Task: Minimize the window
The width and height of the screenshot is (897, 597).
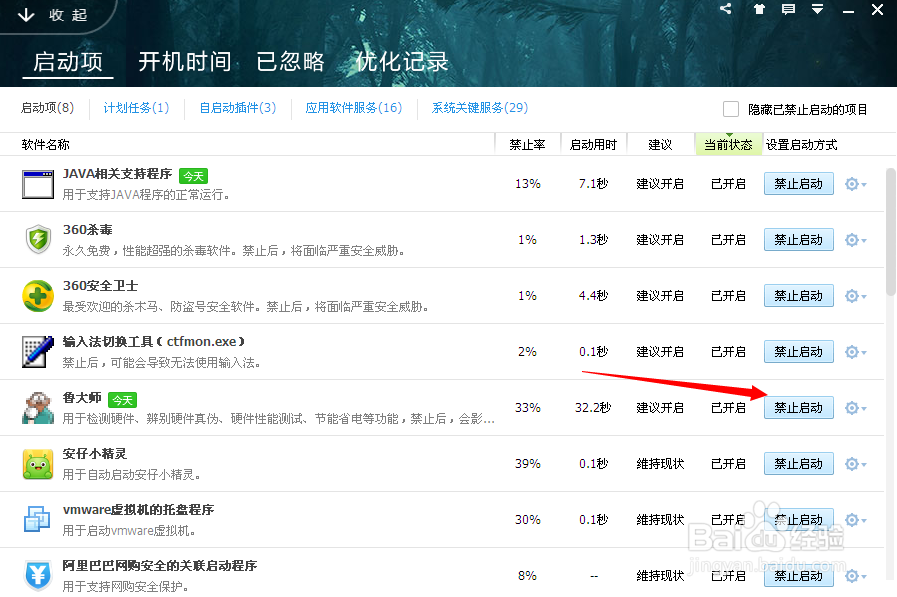Action: 848,10
